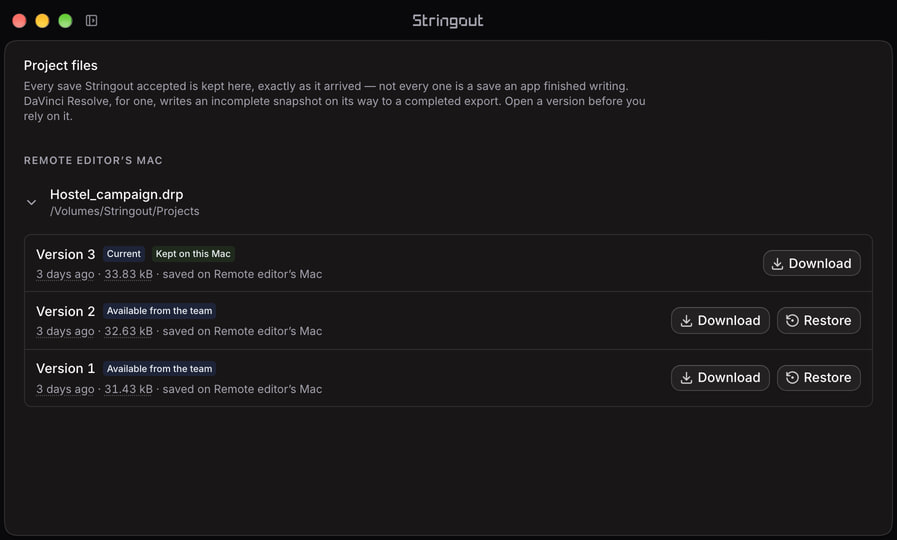Click Version 2's Available from the team badge
The width and height of the screenshot is (897, 540).
[x=159, y=311]
